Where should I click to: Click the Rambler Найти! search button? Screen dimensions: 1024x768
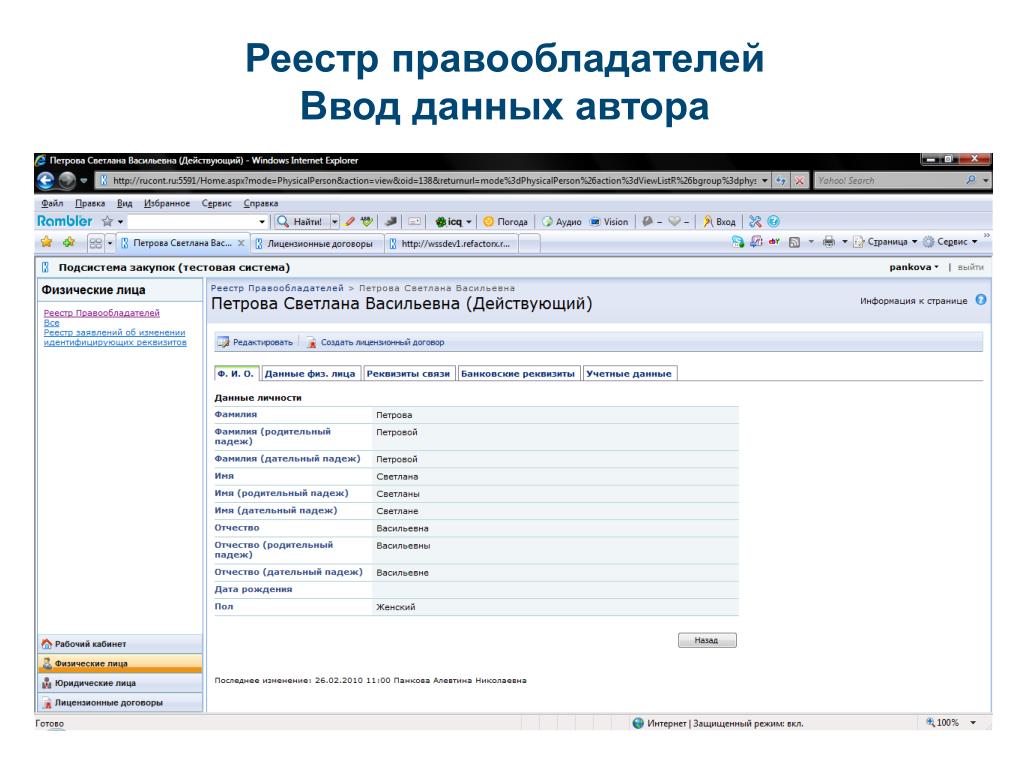299,222
